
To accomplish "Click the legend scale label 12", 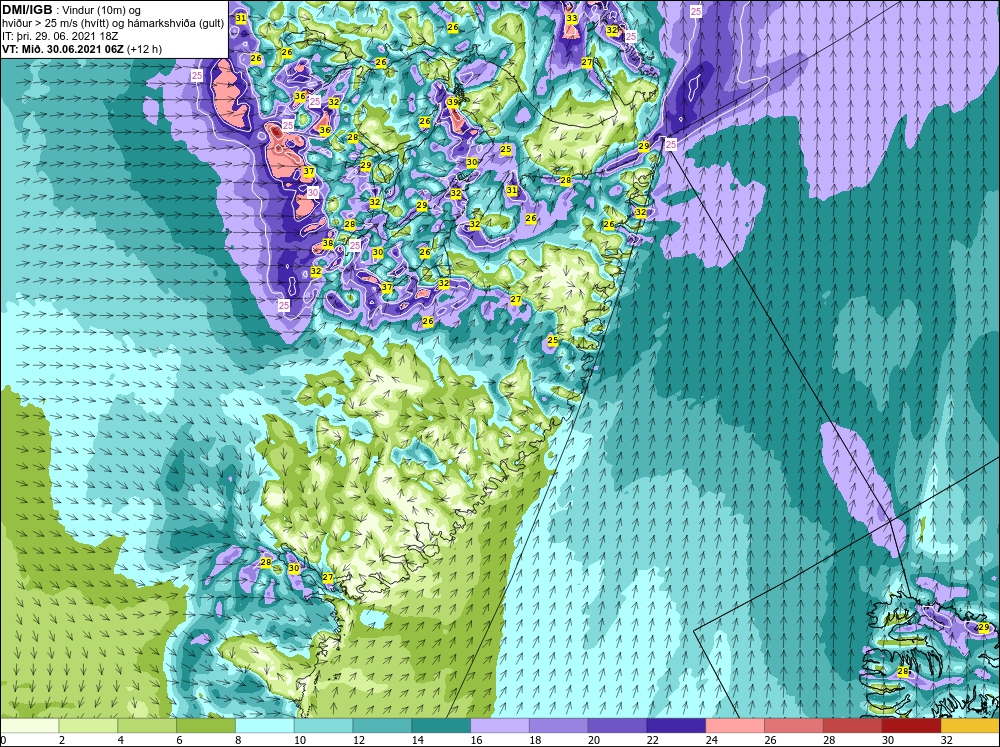I will pyautogui.click(x=358, y=740).
